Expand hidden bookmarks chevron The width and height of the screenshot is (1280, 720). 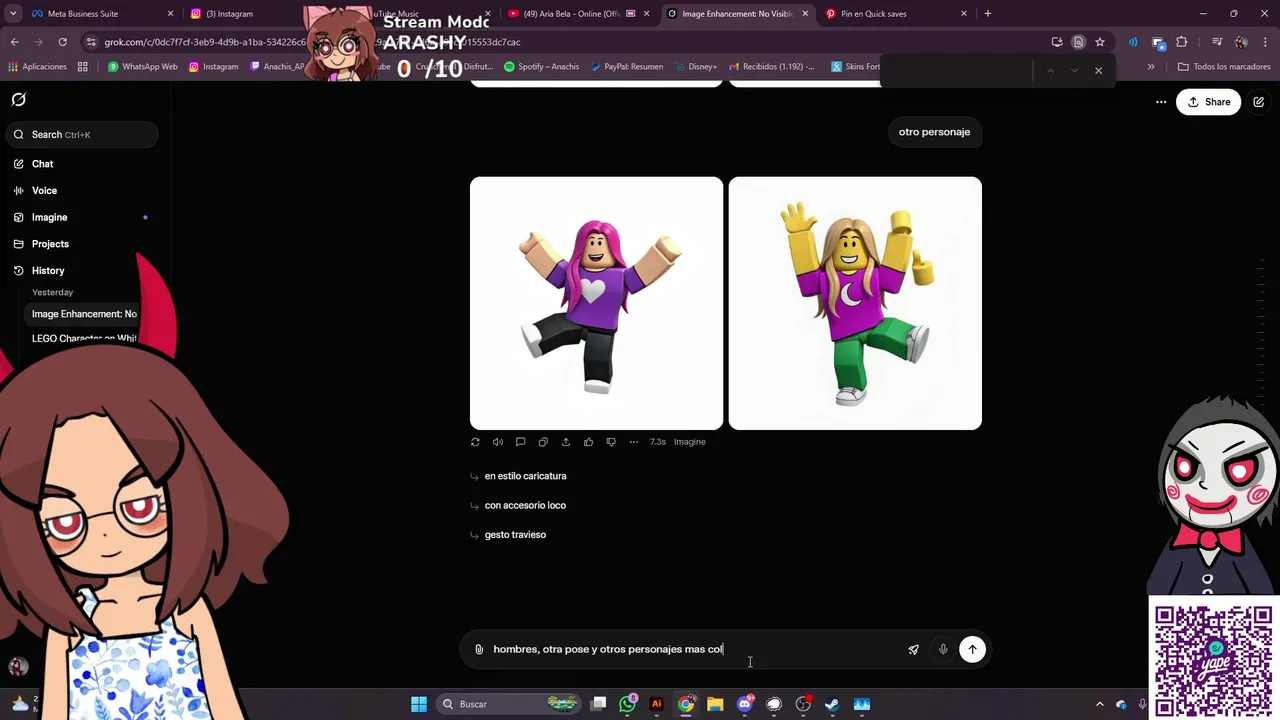pyautogui.click(x=1151, y=67)
